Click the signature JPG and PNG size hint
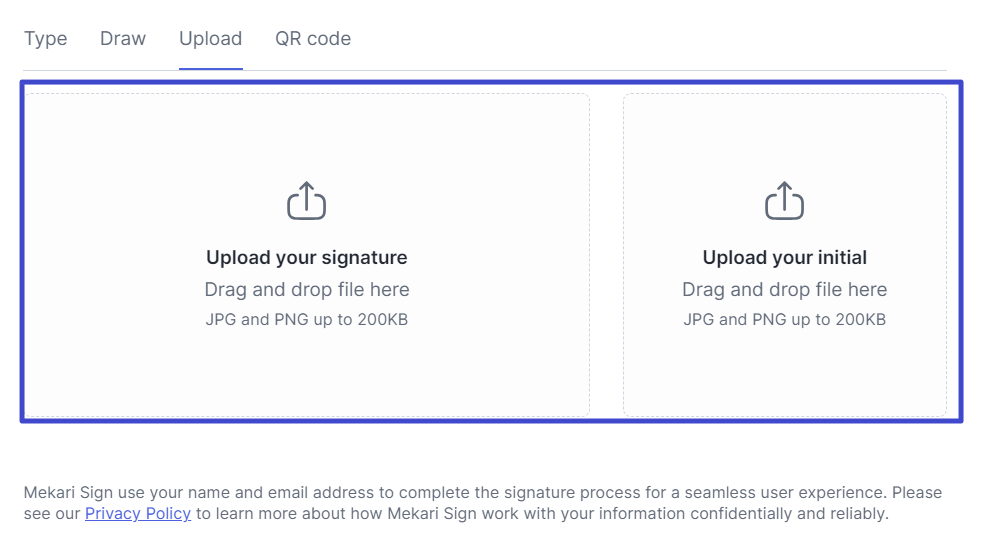This screenshot has height=540, width=992. [306, 320]
